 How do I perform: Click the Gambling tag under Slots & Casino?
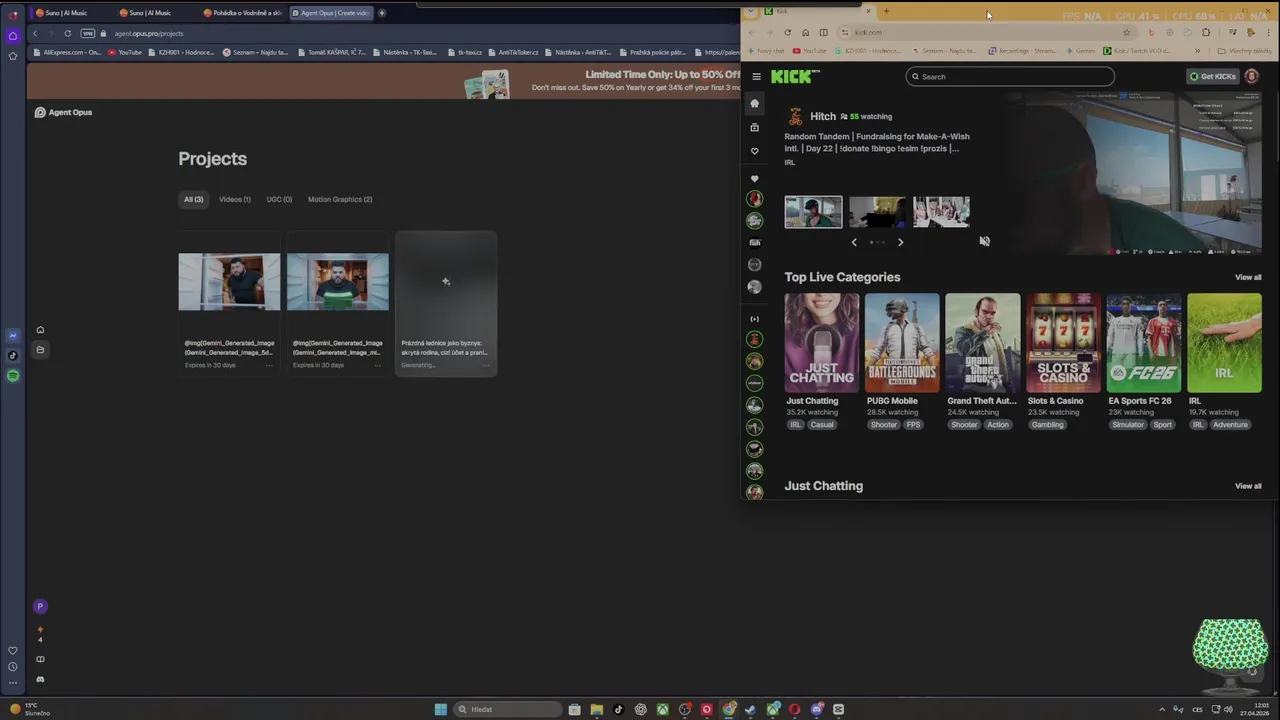pos(1047,425)
